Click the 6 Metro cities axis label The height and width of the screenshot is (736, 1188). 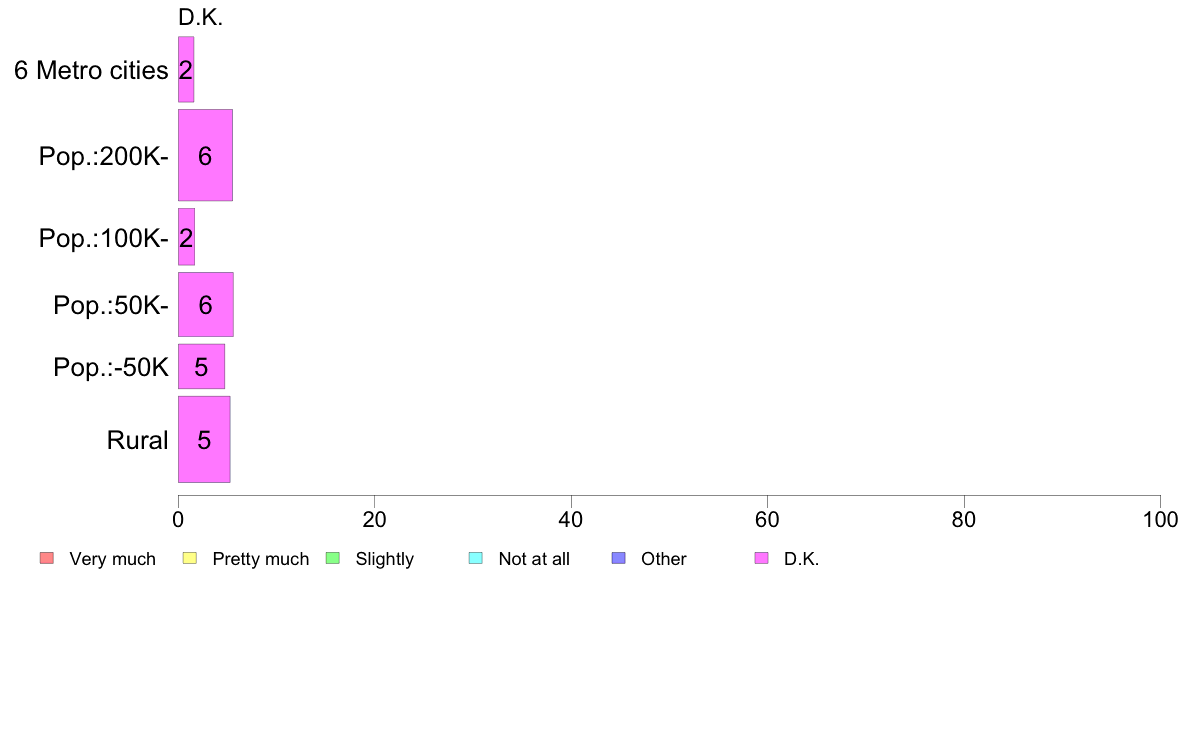[x=91, y=70]
